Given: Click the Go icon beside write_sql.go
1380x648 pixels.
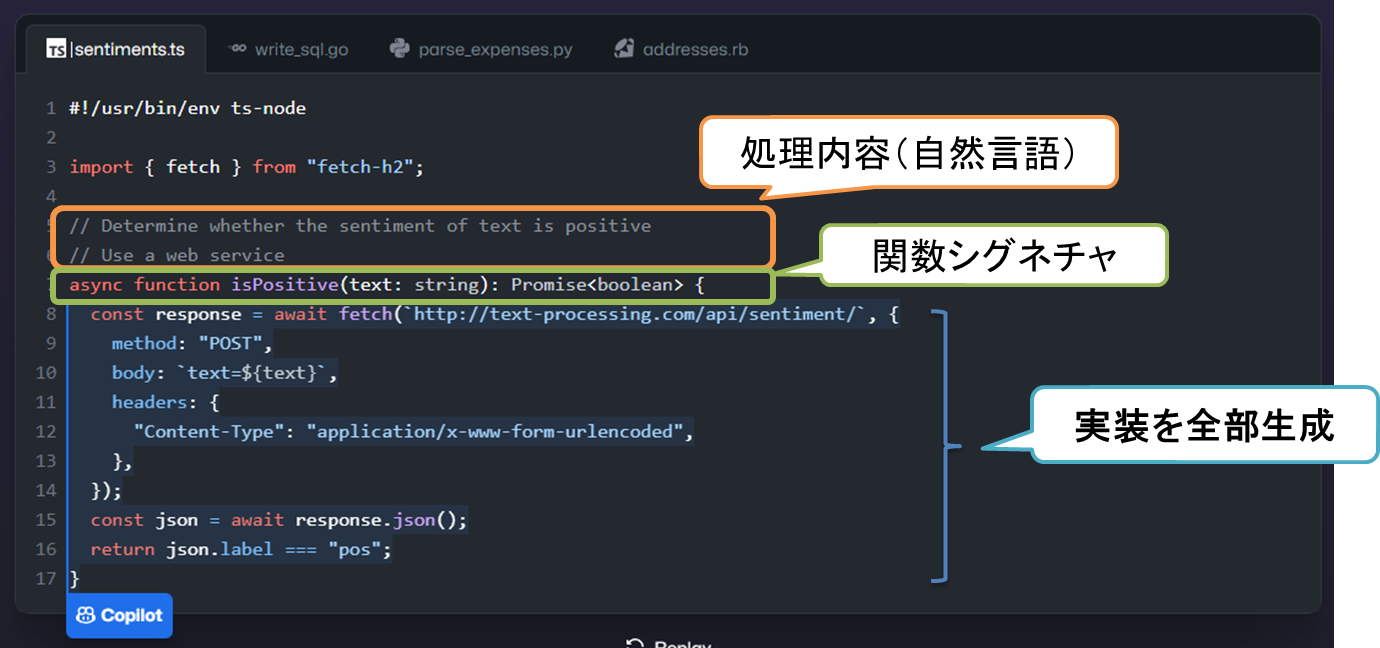Looking at the screenshot, I should (237, 48).
